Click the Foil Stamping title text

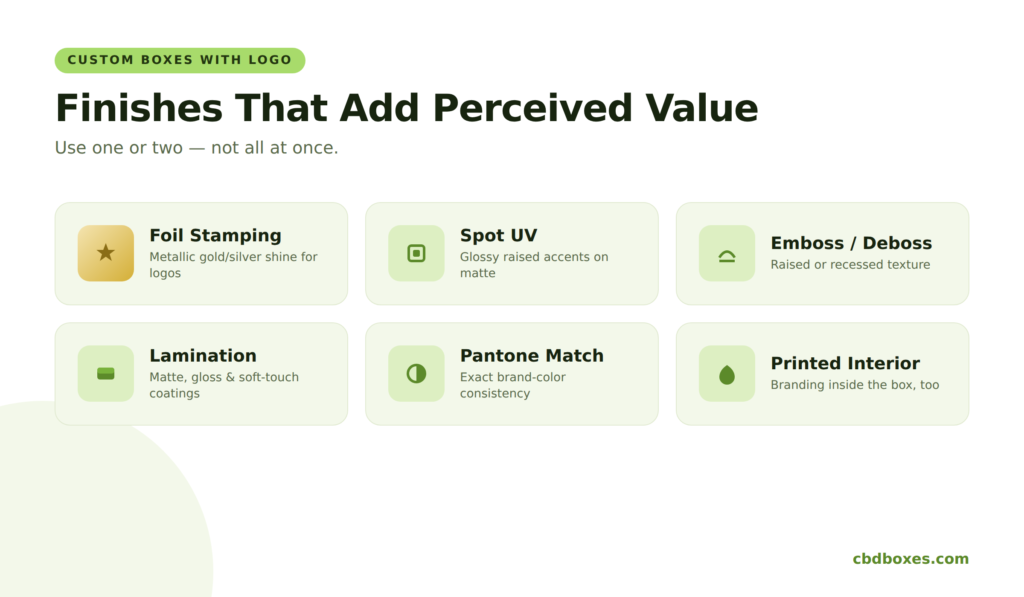[x=216, y=235]
